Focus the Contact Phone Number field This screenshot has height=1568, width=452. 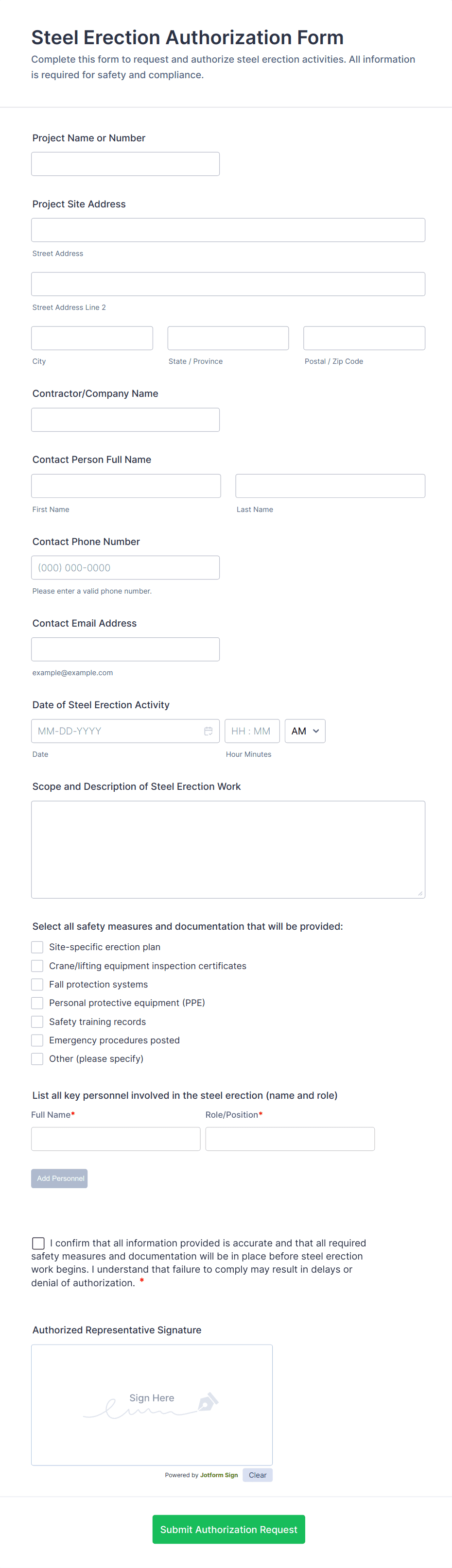125,567
